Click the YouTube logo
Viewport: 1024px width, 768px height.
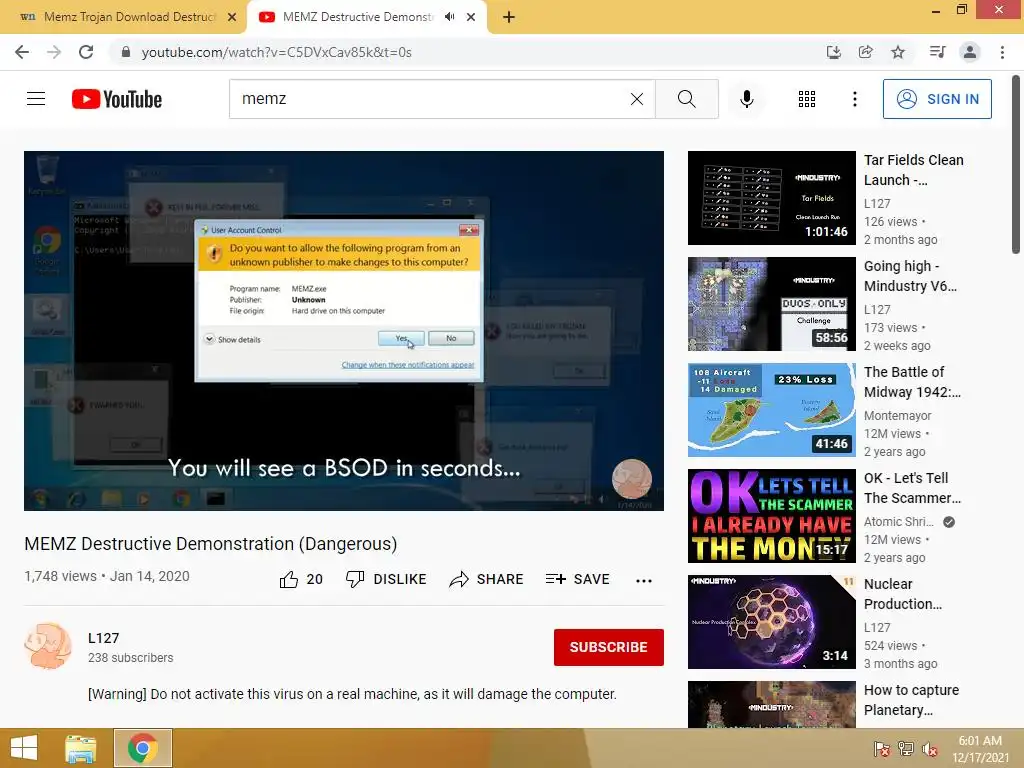pos(117,99)
